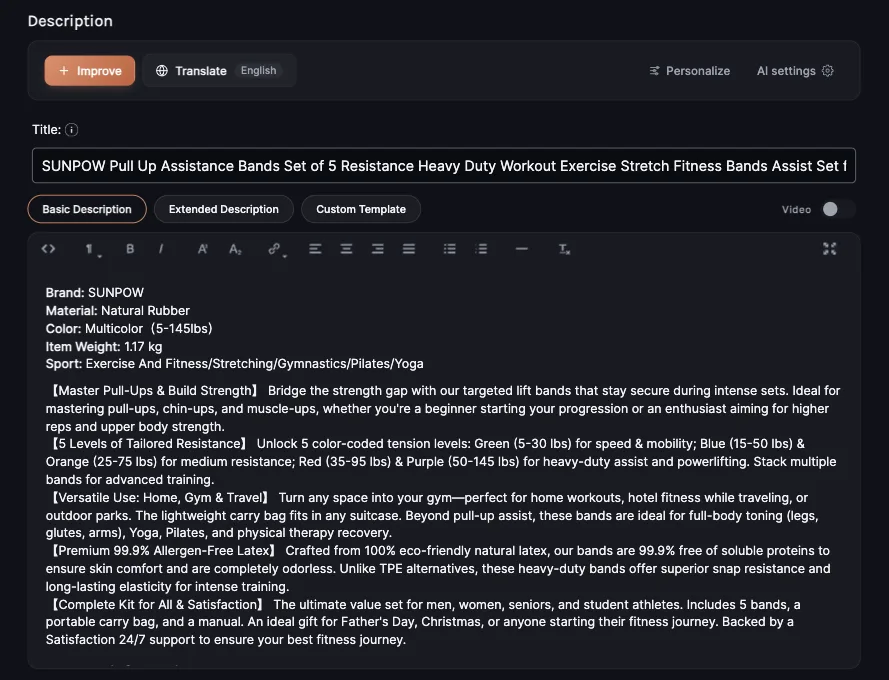Click the 'Material: Natural Rubber' line

click(117, 311)
